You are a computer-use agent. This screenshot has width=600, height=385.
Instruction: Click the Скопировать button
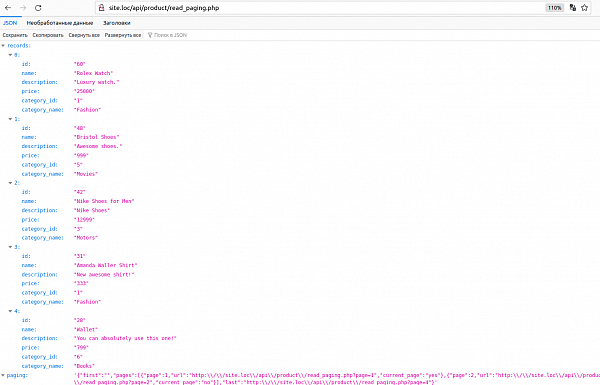pyautogui.click(x=48, y=35)
